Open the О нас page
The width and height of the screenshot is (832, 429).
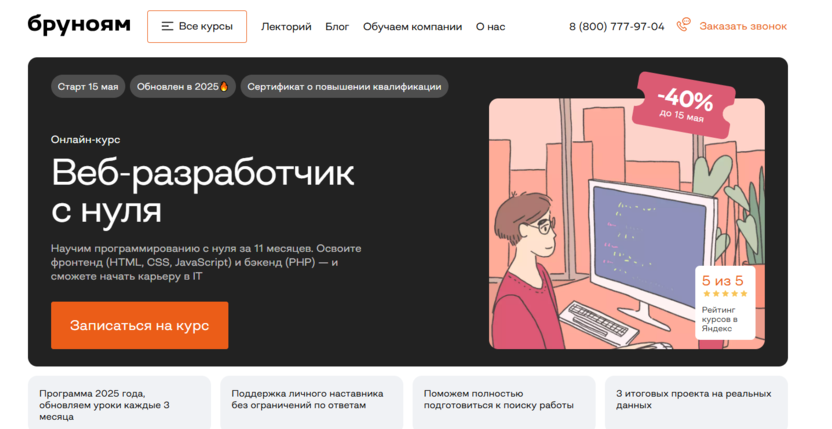pos(490,27)
